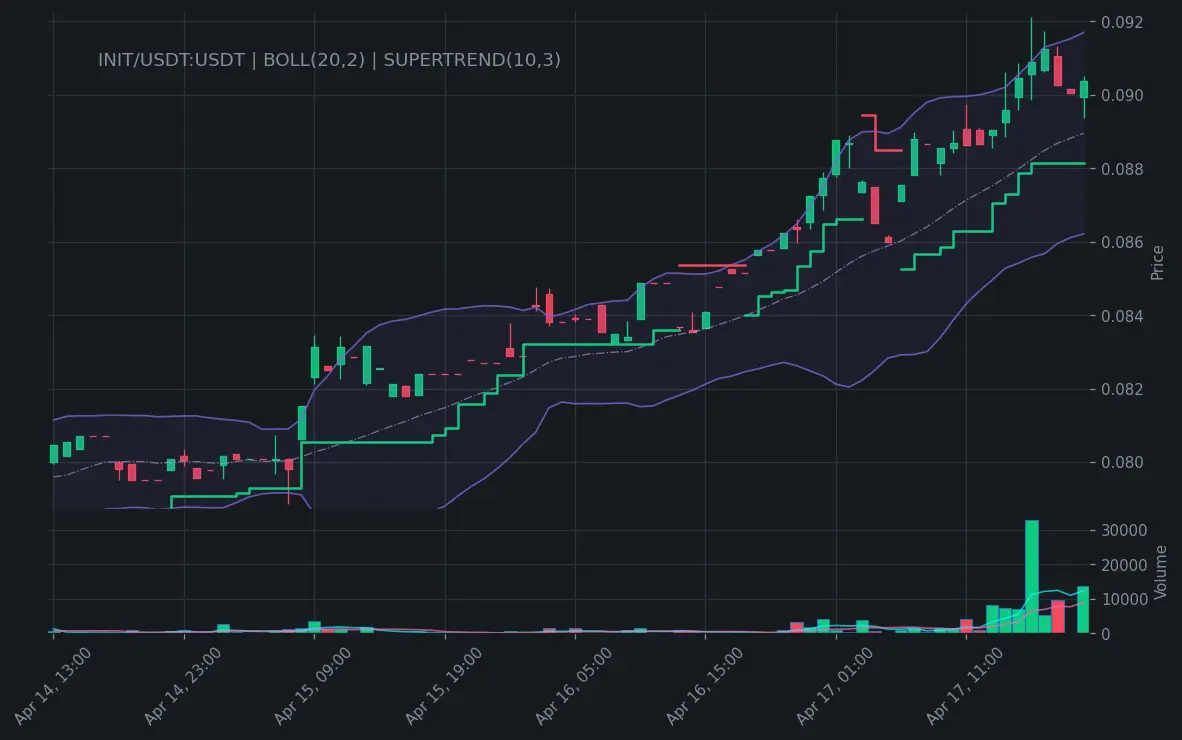This screenshot has height=740, width=1182.
Task: Click the Apr 17, 01:00 time label
Action: pos(834,686)
